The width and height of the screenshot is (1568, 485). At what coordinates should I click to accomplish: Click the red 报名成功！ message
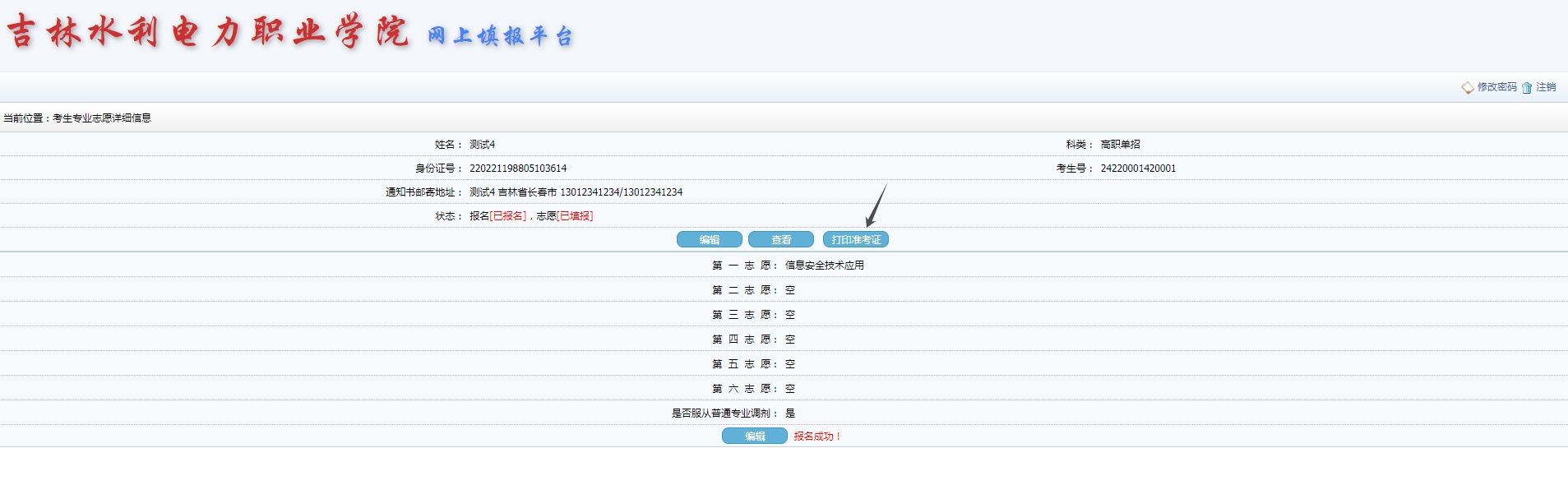click(817, 436)
